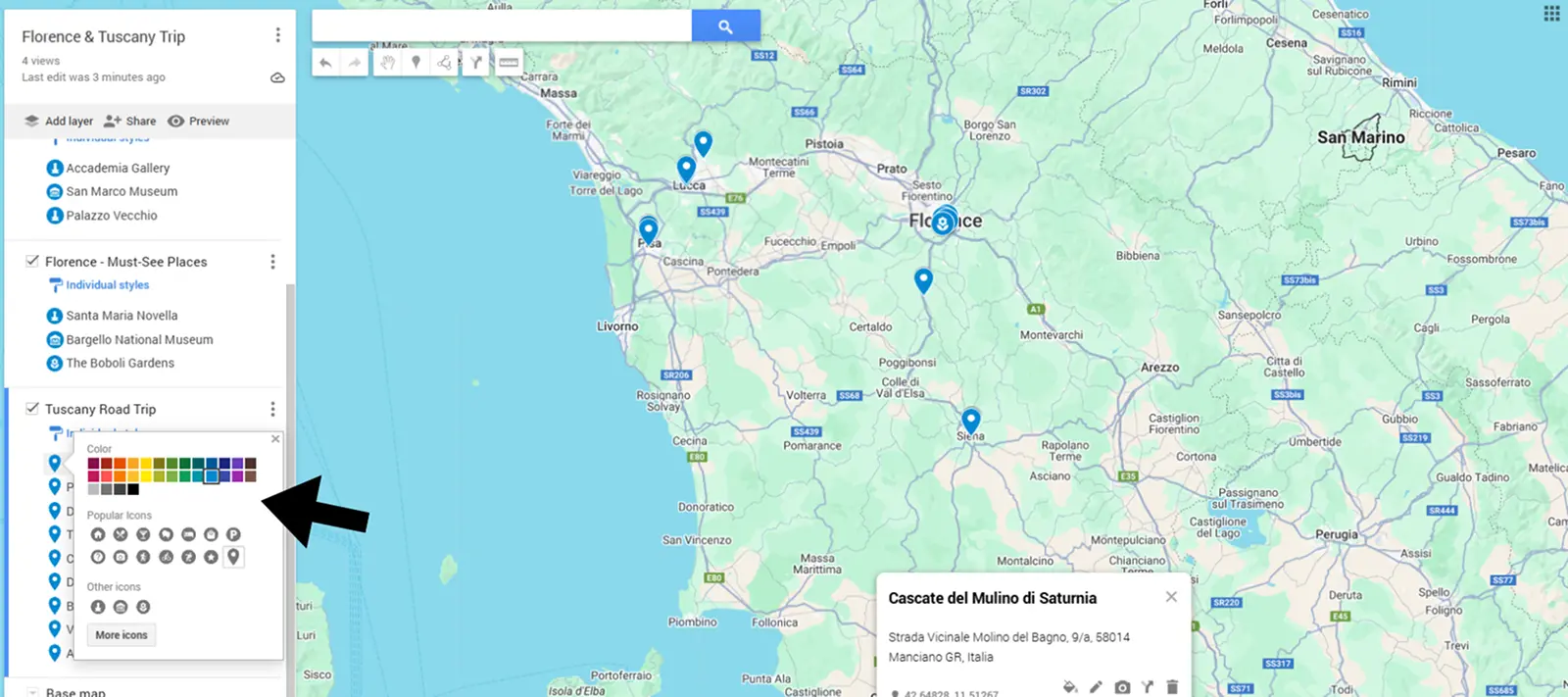The width and height of the screenshot is (1568, 697).
Task: Select Santa Maria Novella in the list
Action: [x=122, y=316]
